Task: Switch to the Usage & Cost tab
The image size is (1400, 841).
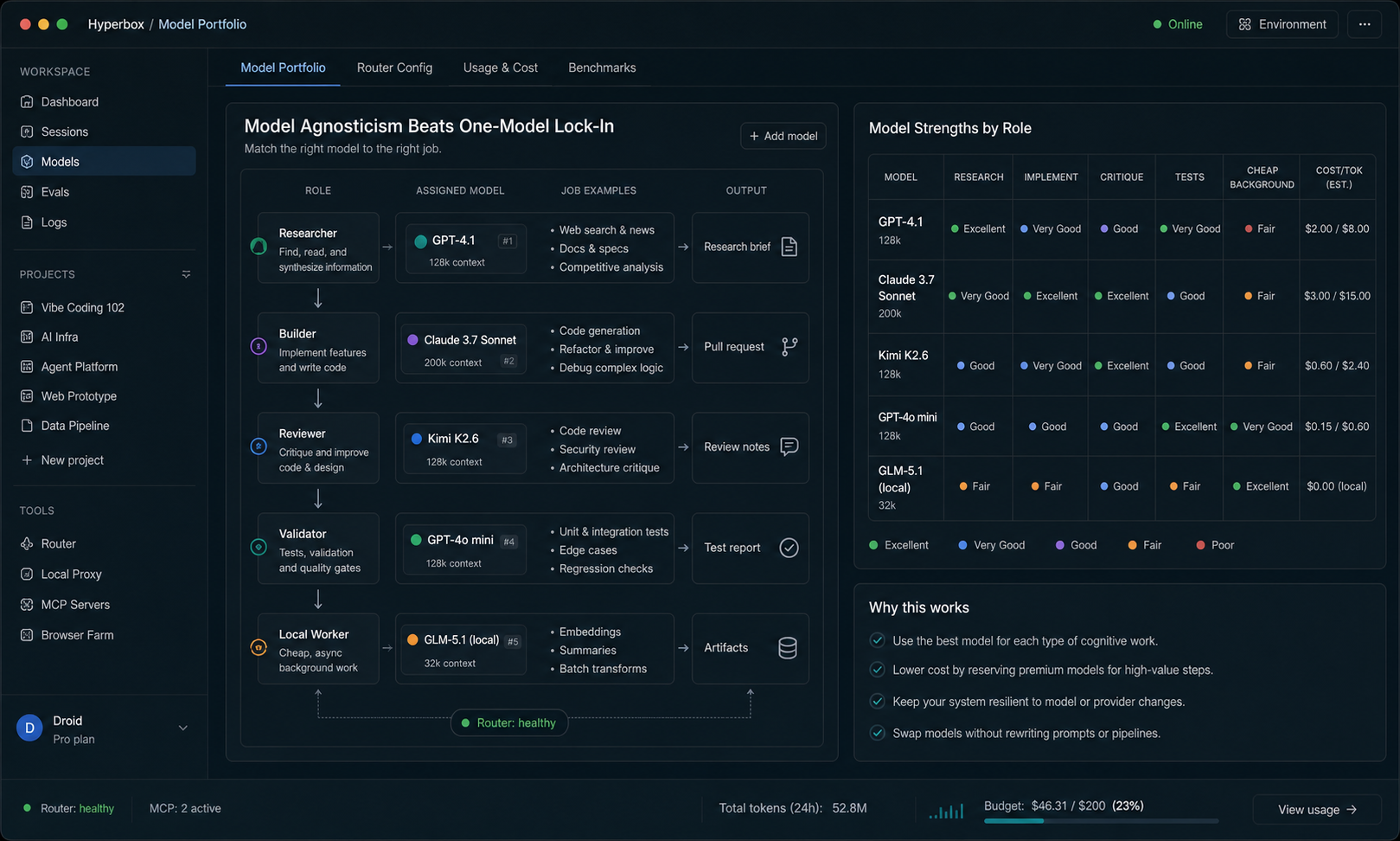Action: click(500, 67)
